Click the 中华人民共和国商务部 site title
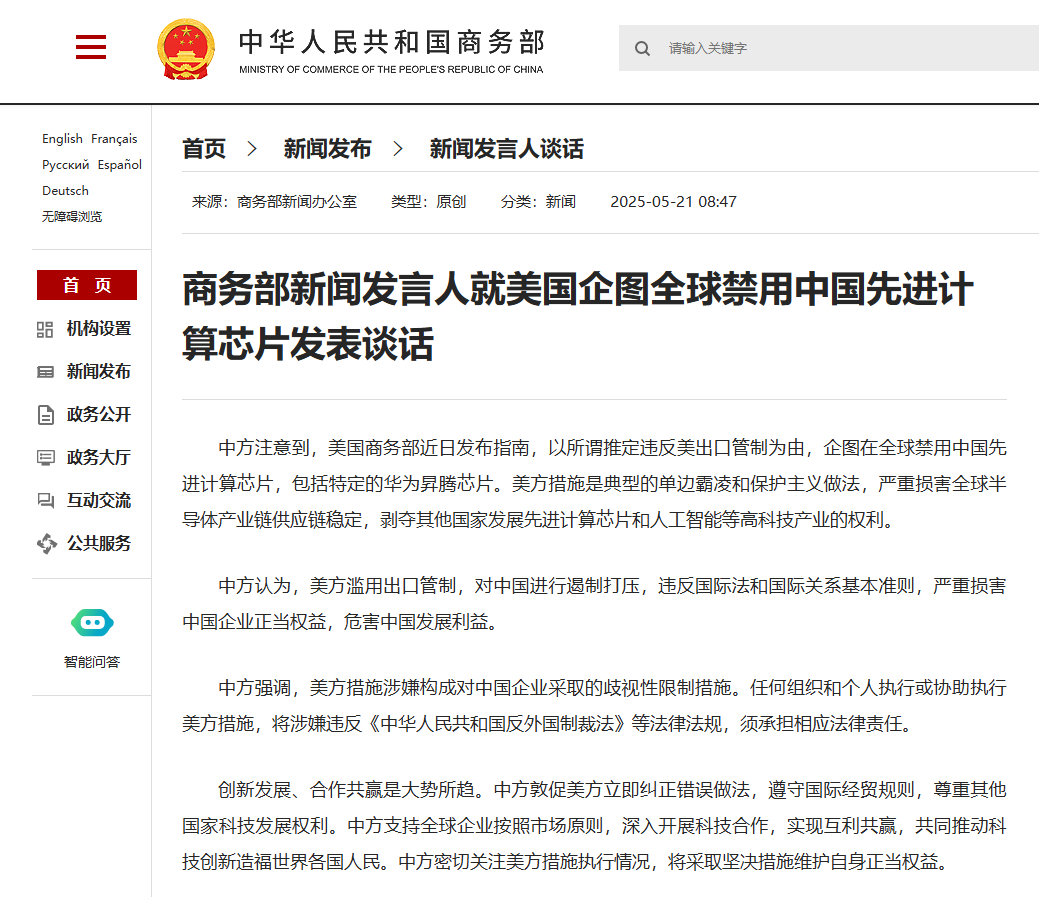1039x897 pixels. 391,42
